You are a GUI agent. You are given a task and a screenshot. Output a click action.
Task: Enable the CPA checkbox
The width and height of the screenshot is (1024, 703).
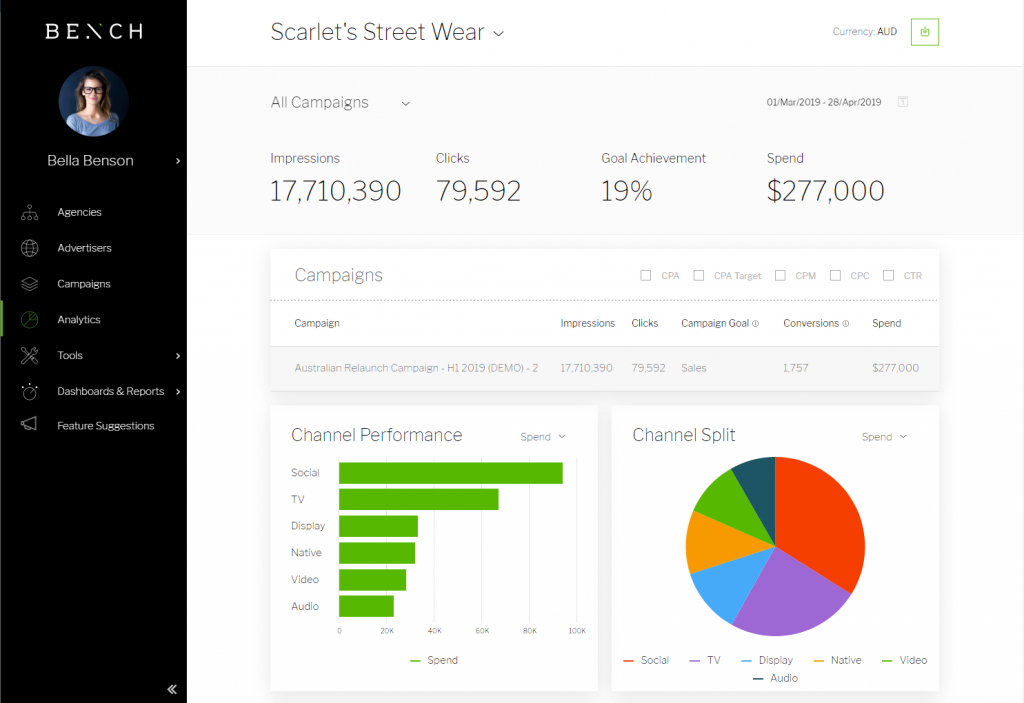(645, 276)
